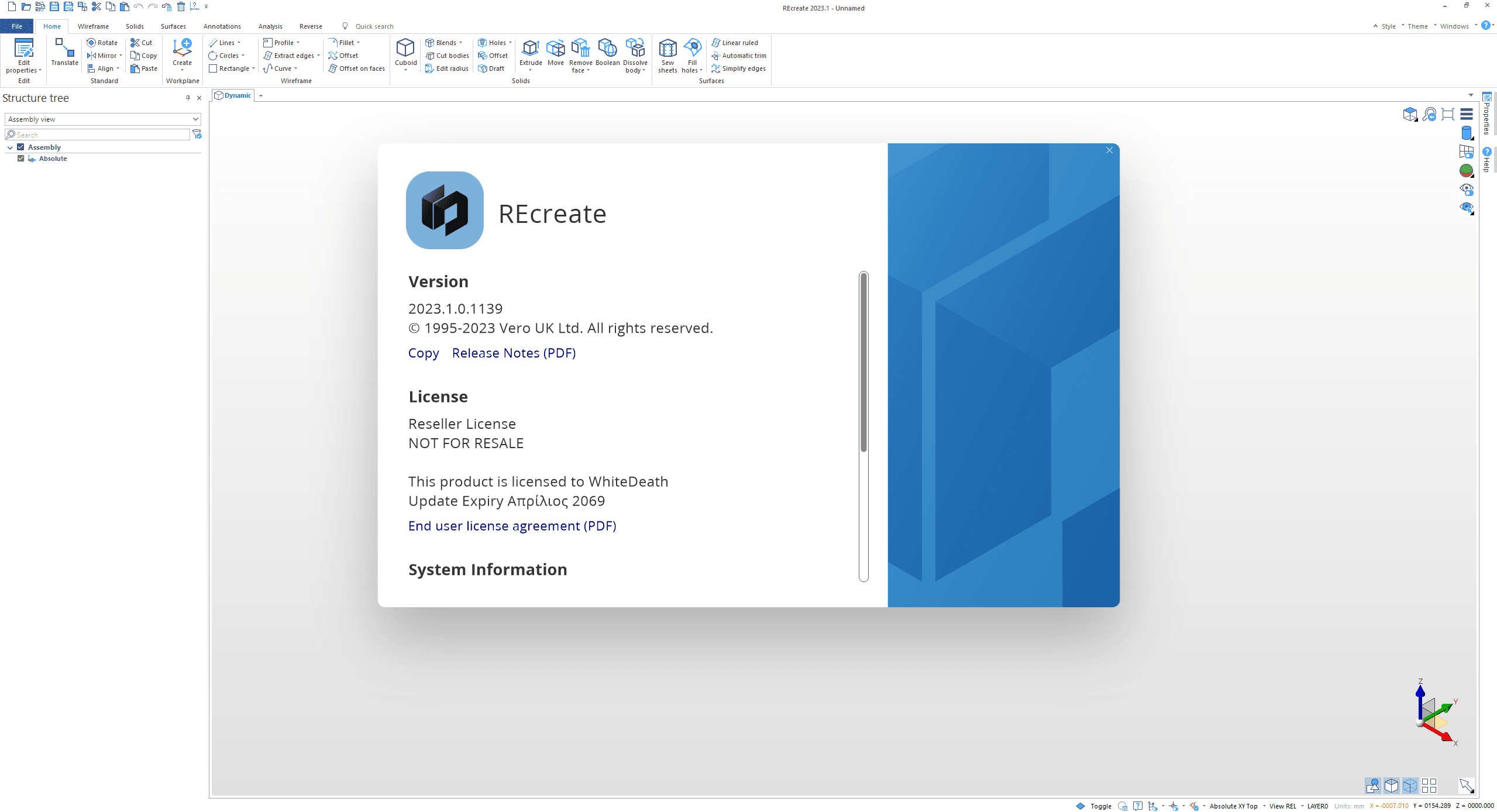The image size is (1497, 812).
Task: Open the File menu
Action: [17, 26]
